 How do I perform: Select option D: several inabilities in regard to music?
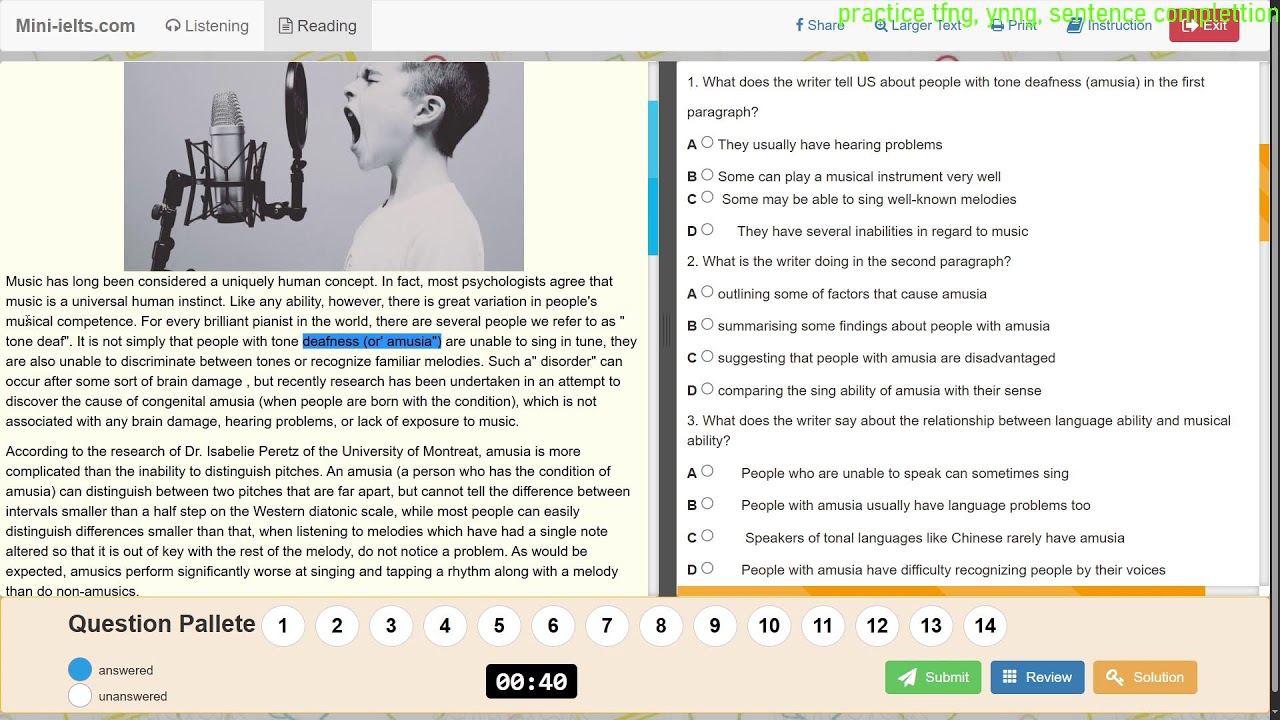pos(707,230)
